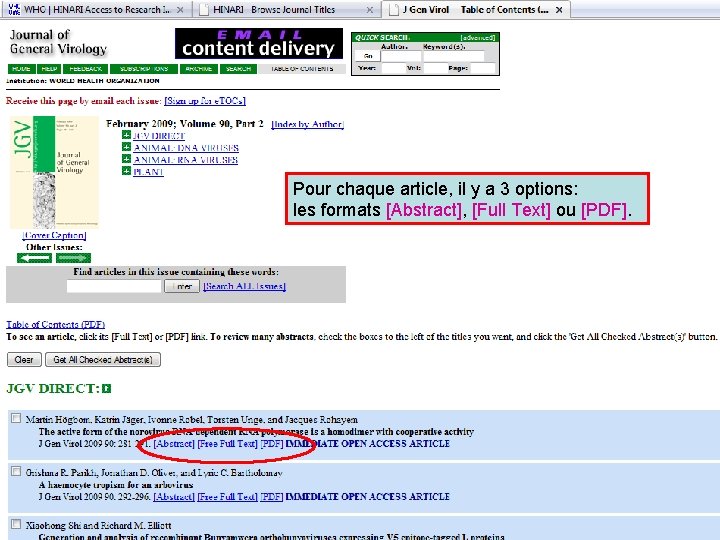This screenshot has height=540, width=720.
Task: Close the WHO HINARI Access tab
Action: [x=180, y=10]
